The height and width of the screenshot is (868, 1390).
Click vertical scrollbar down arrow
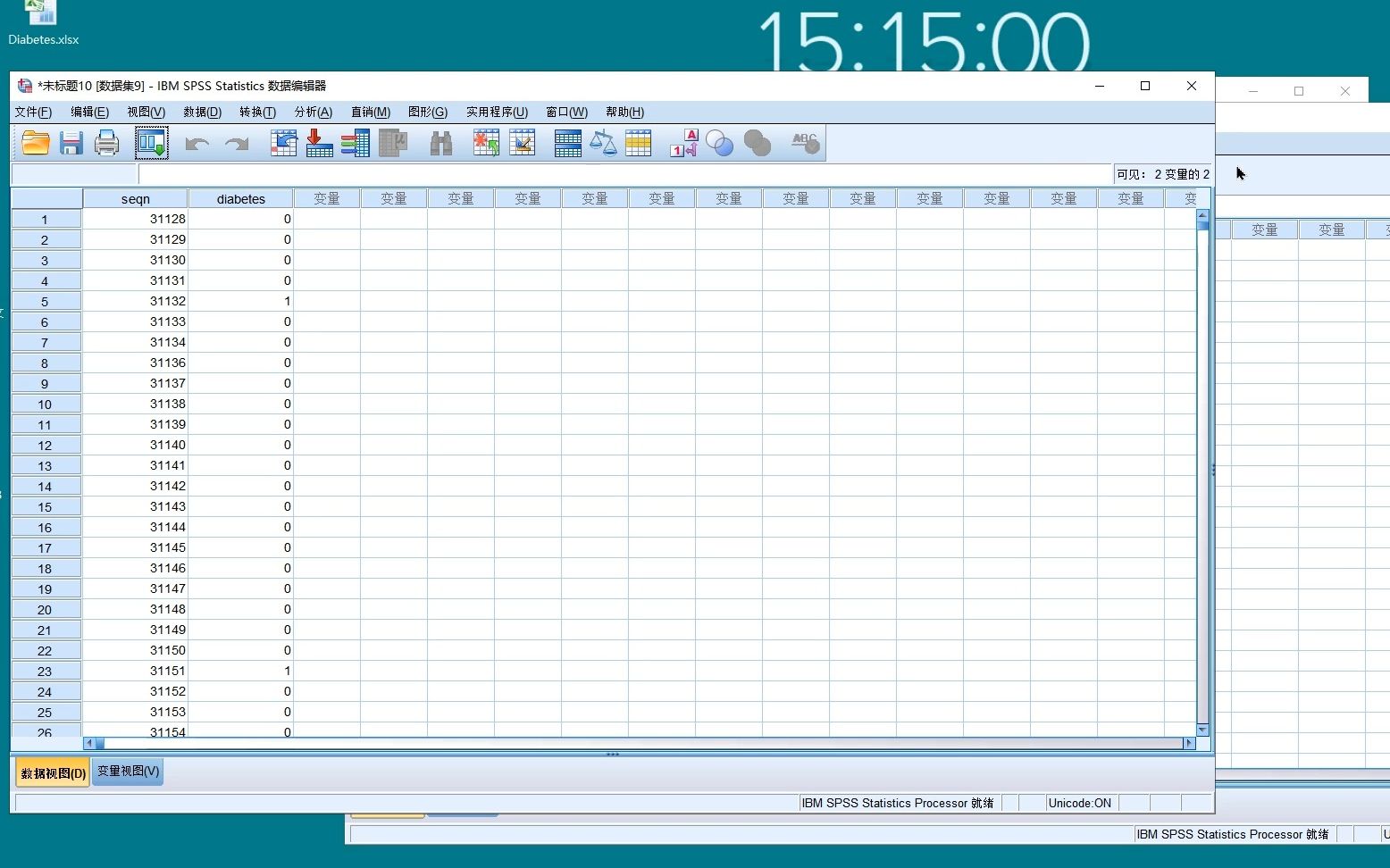pos(1202,730)
